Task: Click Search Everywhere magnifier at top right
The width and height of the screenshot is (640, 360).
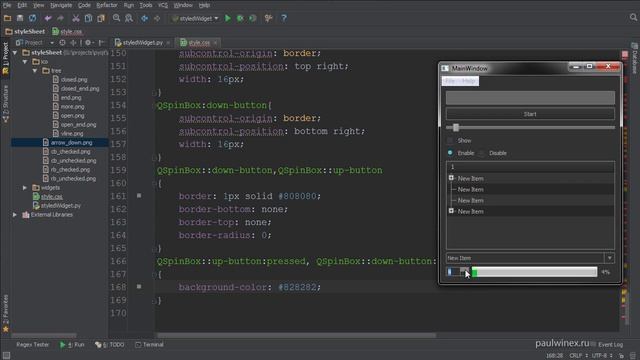Action: click(633, 18)
